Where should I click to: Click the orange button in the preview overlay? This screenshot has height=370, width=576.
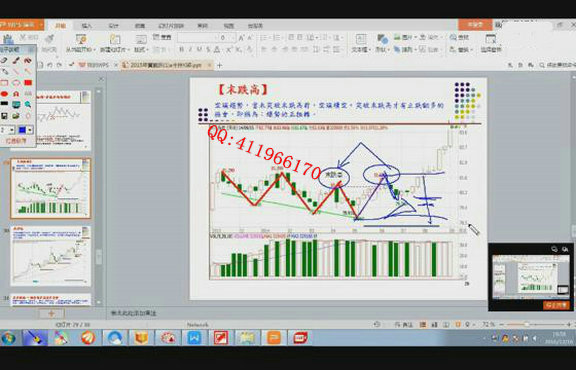(x=556, y=305)
